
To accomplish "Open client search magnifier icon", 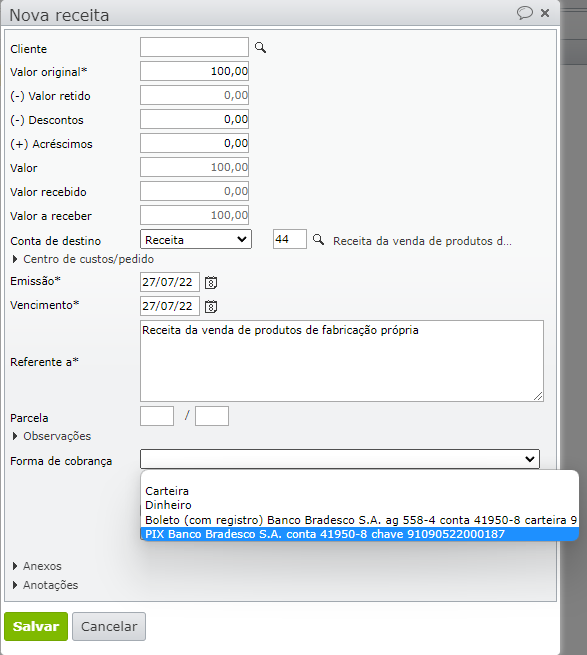I will coord(260,48).
